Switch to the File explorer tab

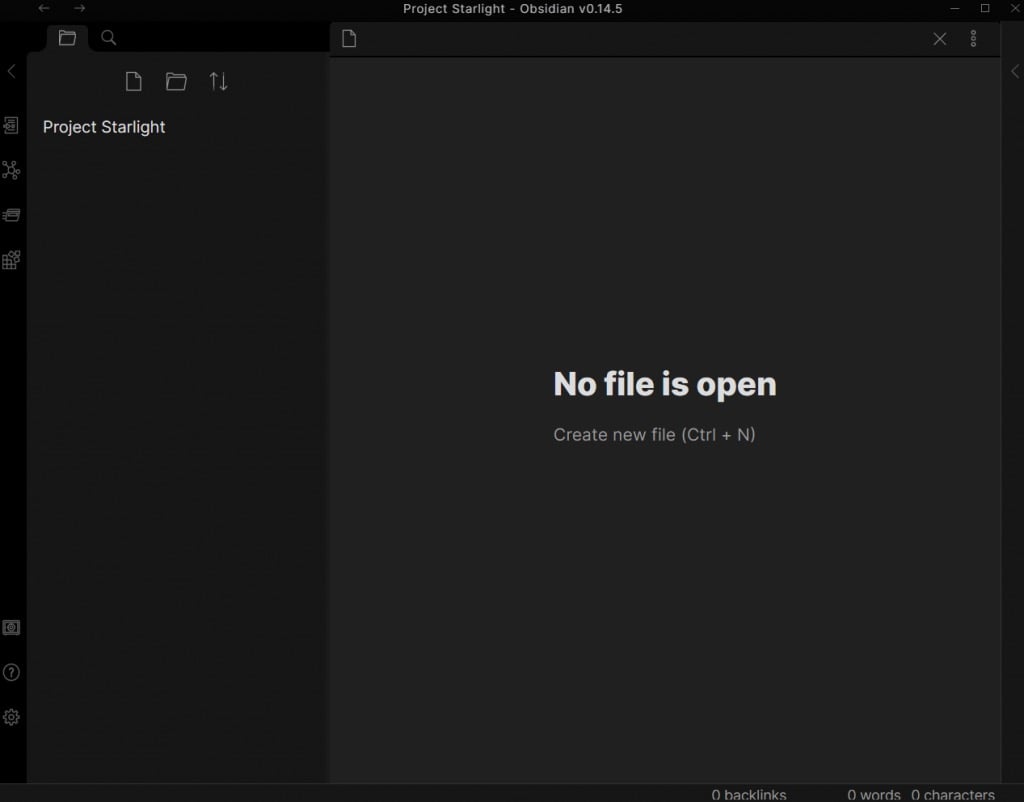[x=67, y=38]
